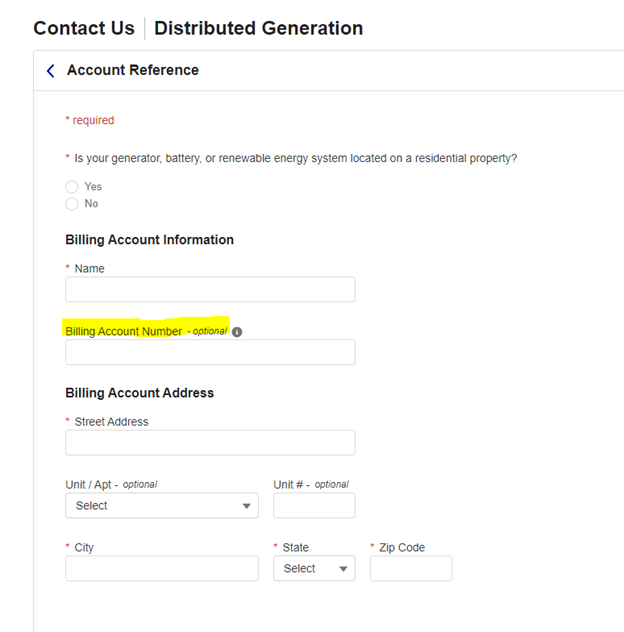Click the Billing Account Number info icon
This screenshot has width=624, height=632.
point(237,332)
